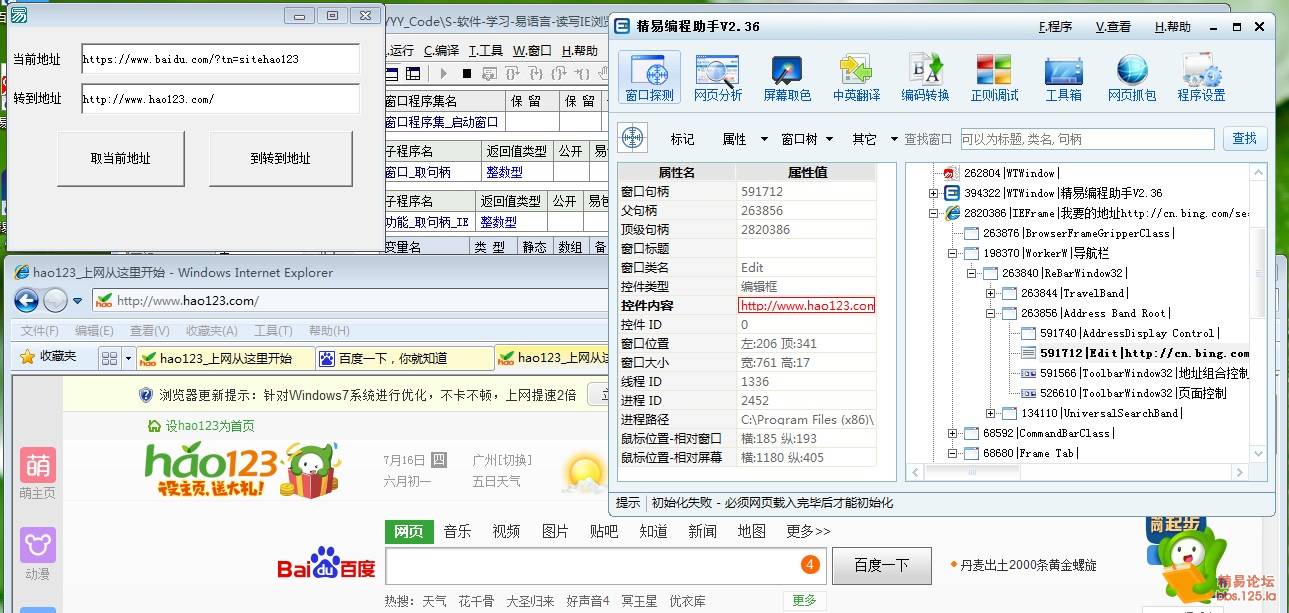The image size is (1289, 613).
Task: Open the 工具箱 toolbox
Action: [1063, 78]
